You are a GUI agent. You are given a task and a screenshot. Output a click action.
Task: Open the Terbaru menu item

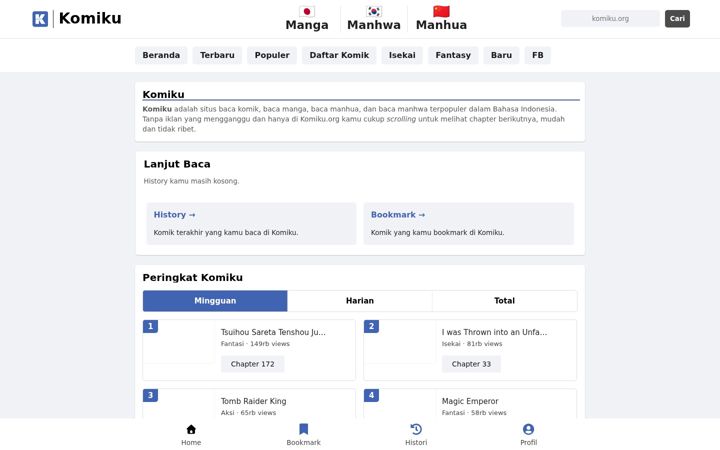(x=217, y=55)
